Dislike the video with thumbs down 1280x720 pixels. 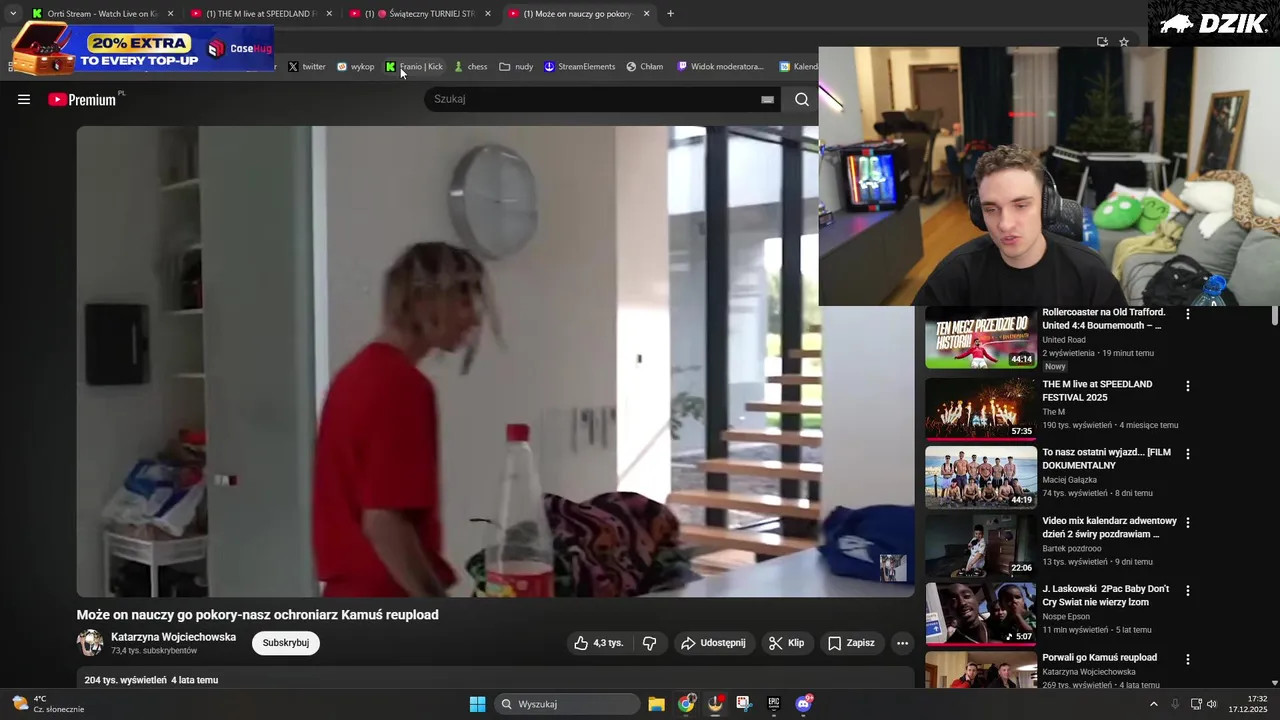[x=649, y=643]
